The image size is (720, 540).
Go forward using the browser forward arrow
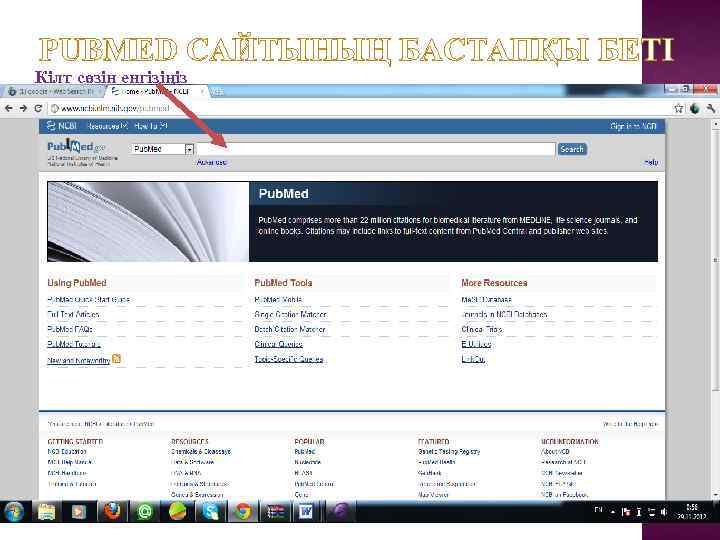(23, 108)
